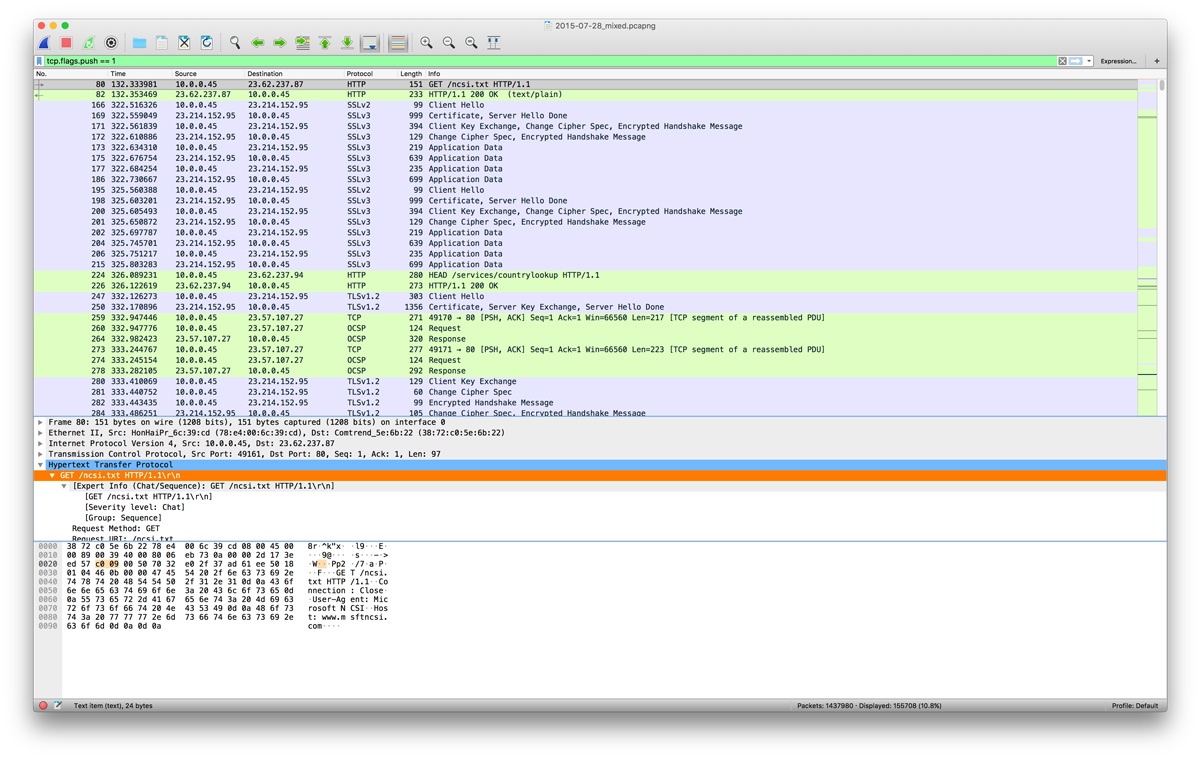This screenshot has height=759, width=1200.
Task: Select packet 250 showing Server Hello Done
Action: (x=400, y=307)
